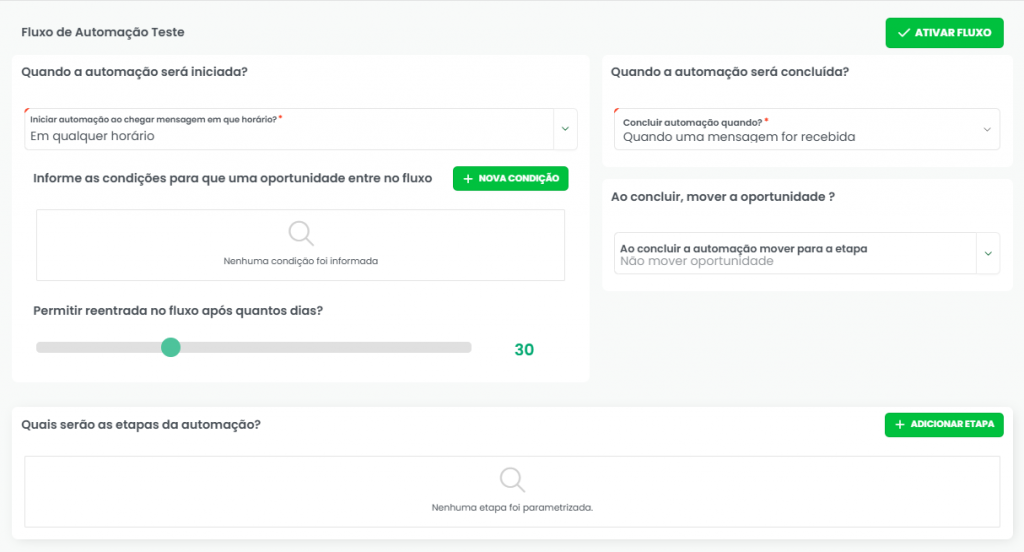Click the Não mover oportunidade placeholder

click(x=696, y=261)
